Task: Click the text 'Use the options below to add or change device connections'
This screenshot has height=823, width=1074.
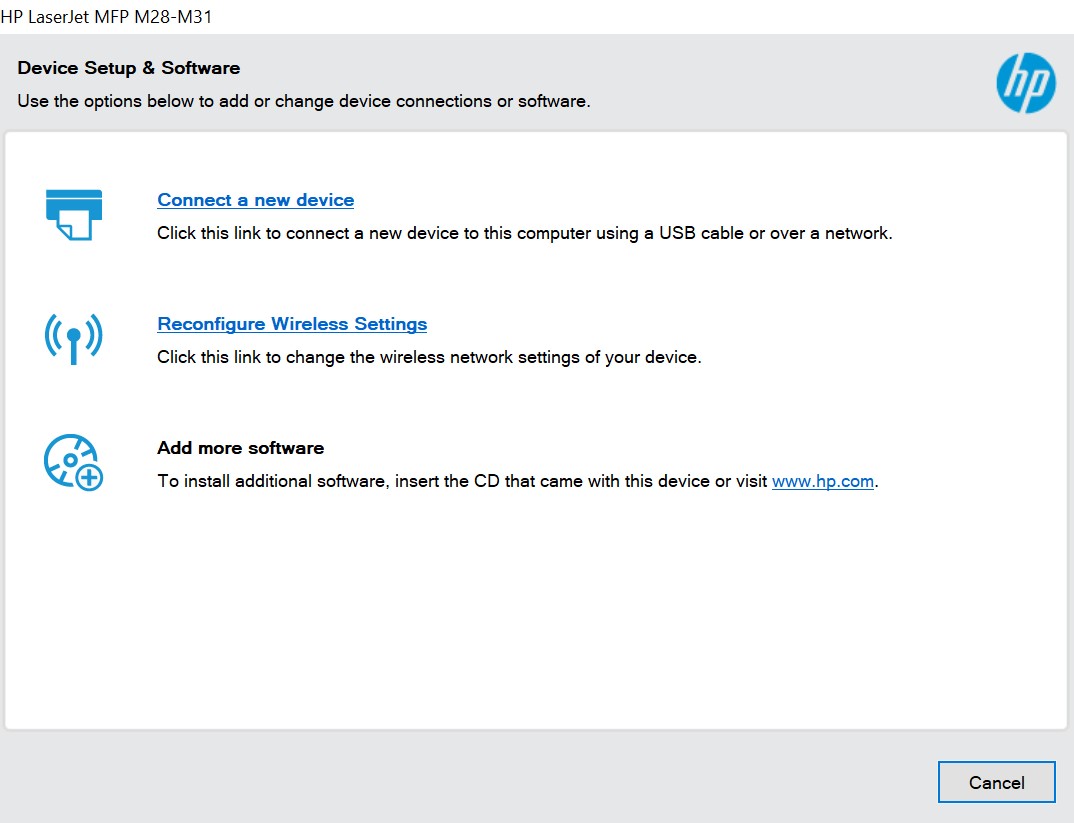Action: tap(255, 101)
